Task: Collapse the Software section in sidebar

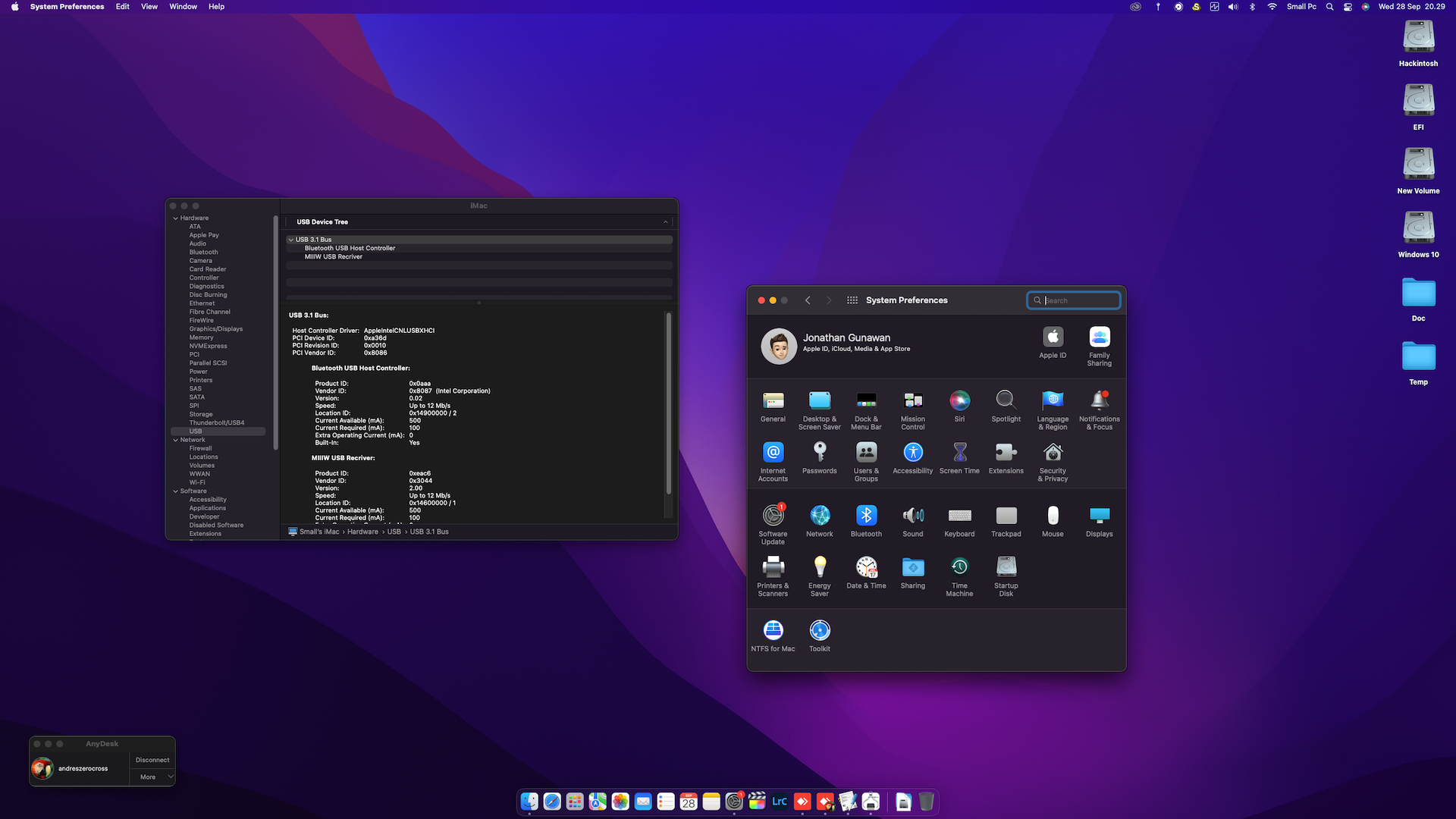Action: pyautogui.click(x=175, y=491)
